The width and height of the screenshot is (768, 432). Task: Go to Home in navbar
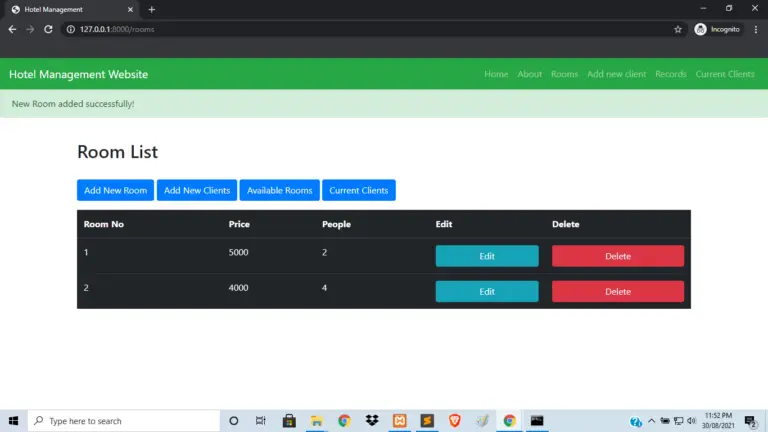tap(496, 74)
